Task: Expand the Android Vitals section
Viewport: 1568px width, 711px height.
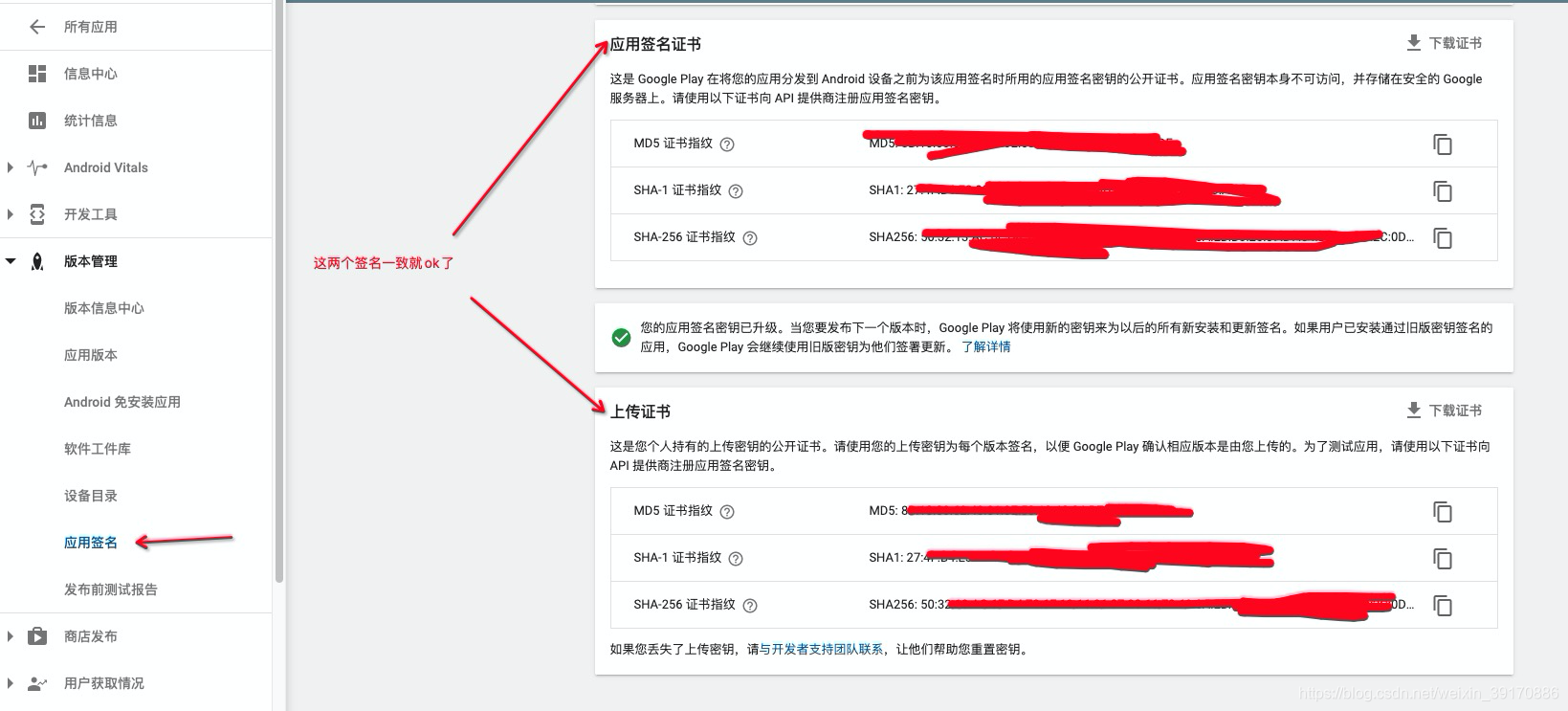Action: click(10, 167)
